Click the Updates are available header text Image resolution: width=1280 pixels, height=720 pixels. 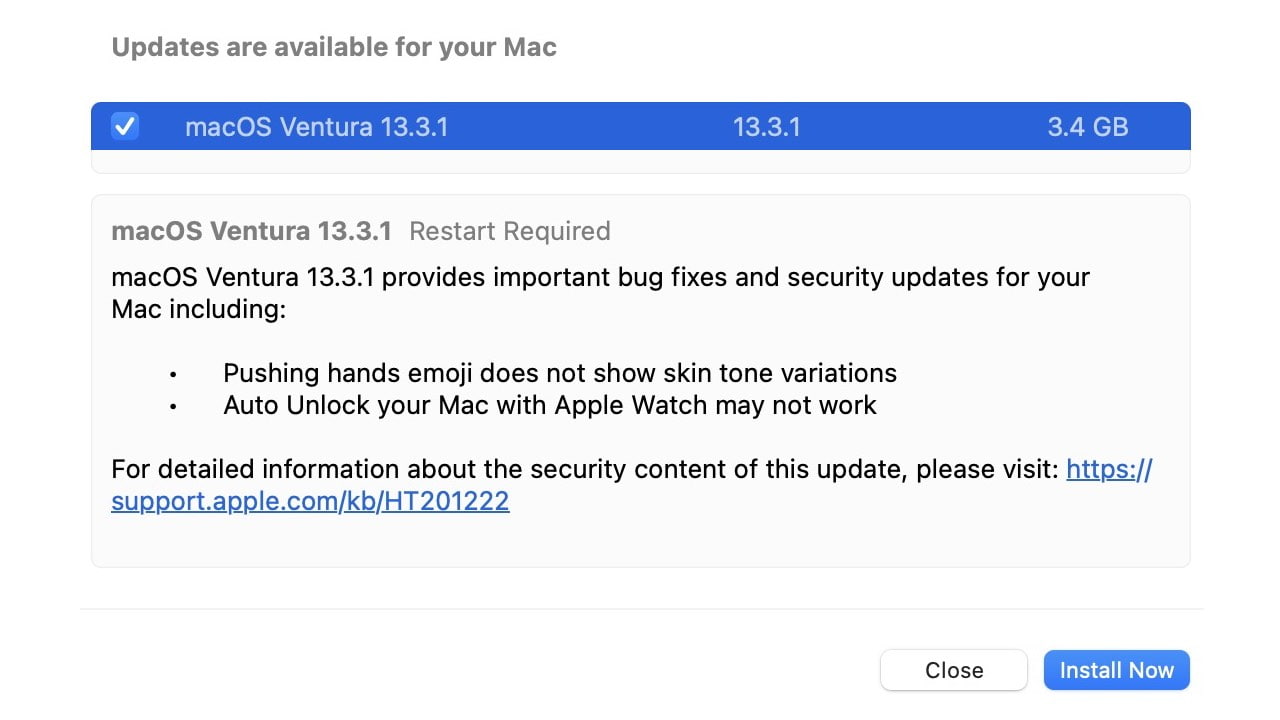(334, 46)
